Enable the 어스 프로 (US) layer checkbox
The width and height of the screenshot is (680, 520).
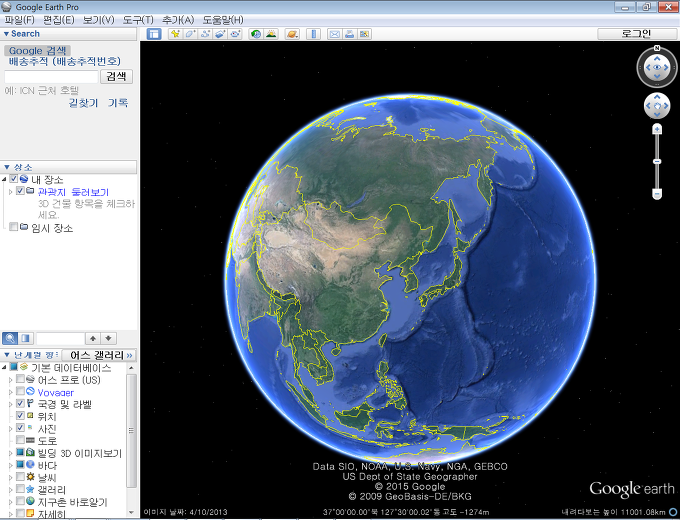click(x=20, y=379)
